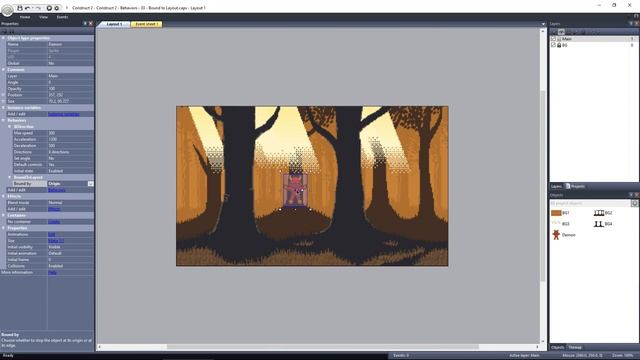Click the All project objects search field
This screenshot has height=360, width=640.
[x=590, y=203]
